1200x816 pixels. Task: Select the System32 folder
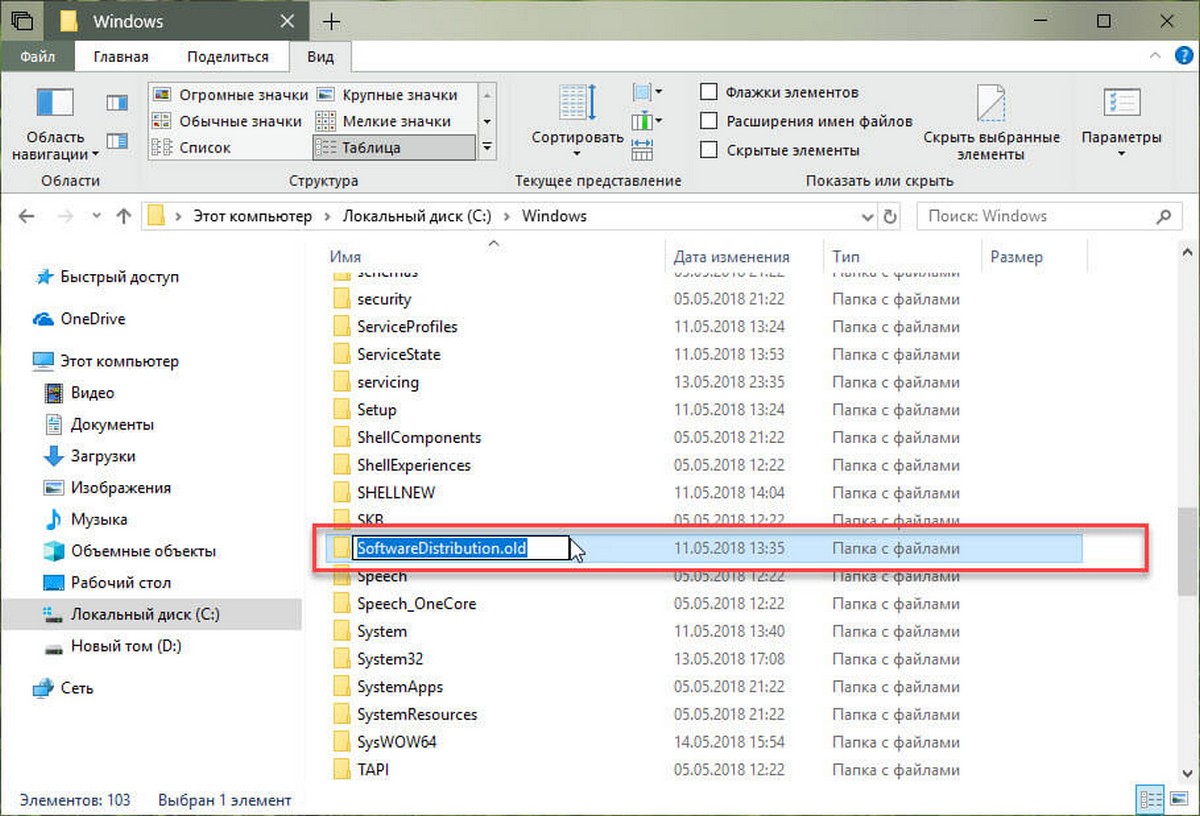[x=391, y=659]
